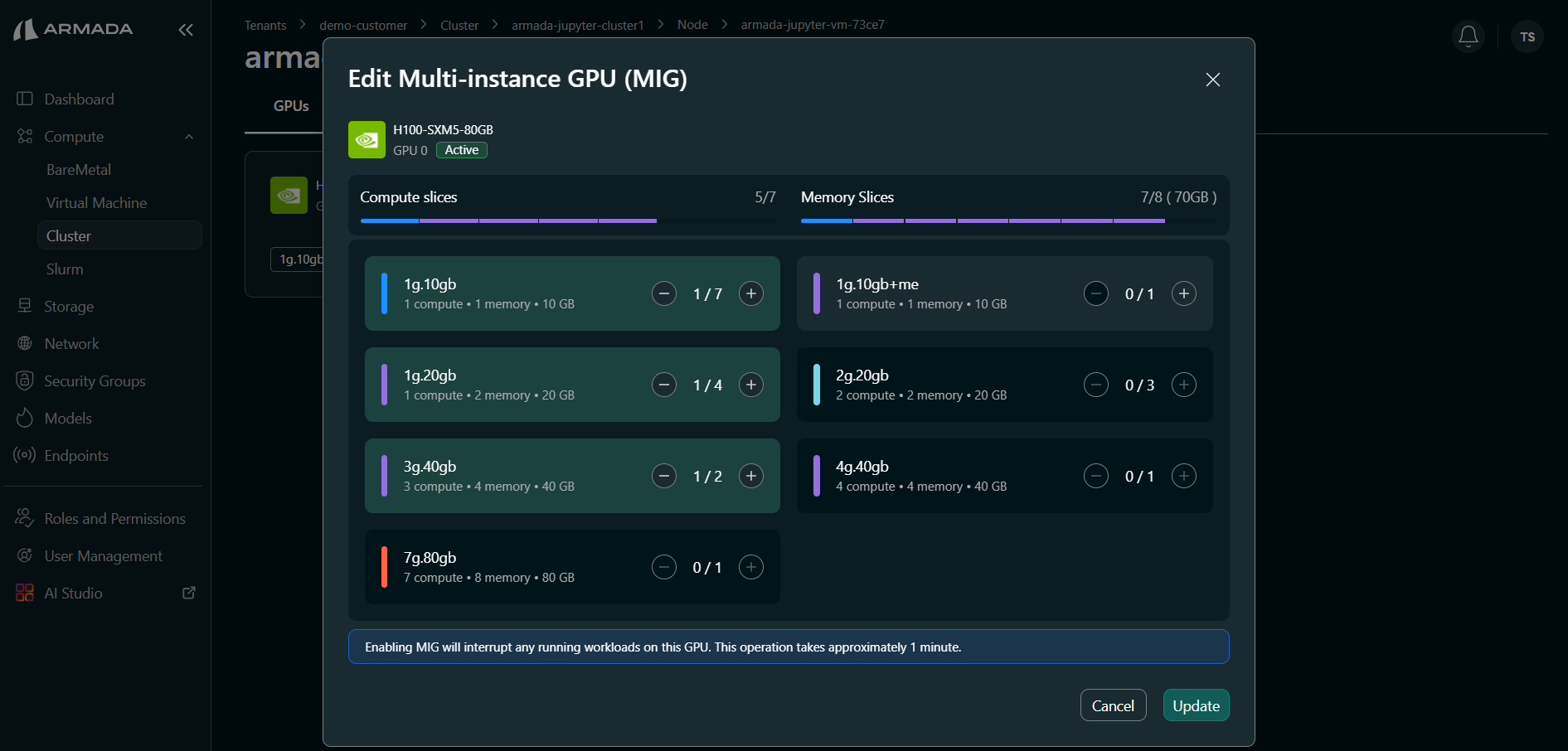Click the Armada logo
Screen dimensions: 1568x751
(74, 30)
